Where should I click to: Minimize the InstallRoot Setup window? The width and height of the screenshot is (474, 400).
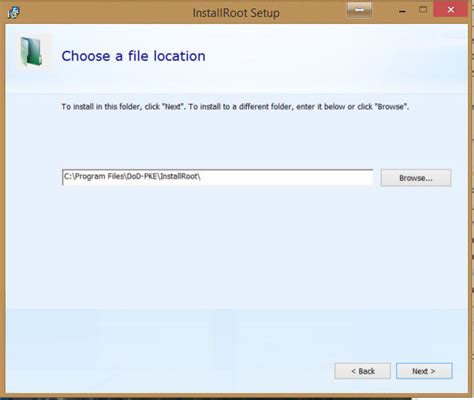click(403, 12)
